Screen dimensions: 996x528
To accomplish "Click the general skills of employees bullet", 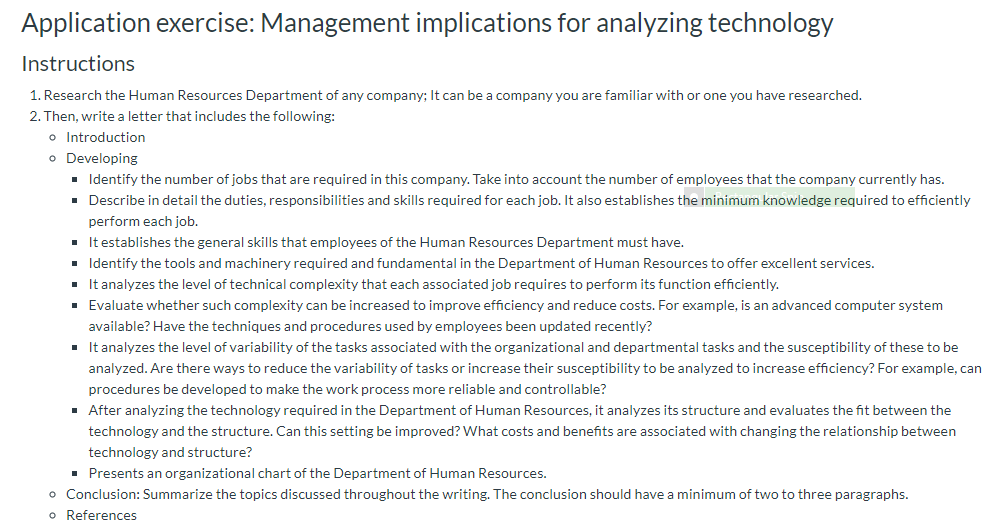I will click(386, 242).
